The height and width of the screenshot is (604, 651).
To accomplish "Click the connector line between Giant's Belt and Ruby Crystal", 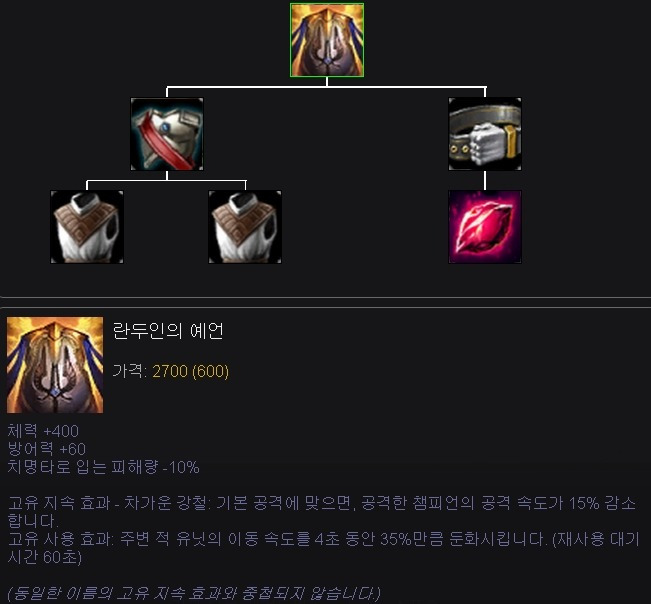I will 485,181.
